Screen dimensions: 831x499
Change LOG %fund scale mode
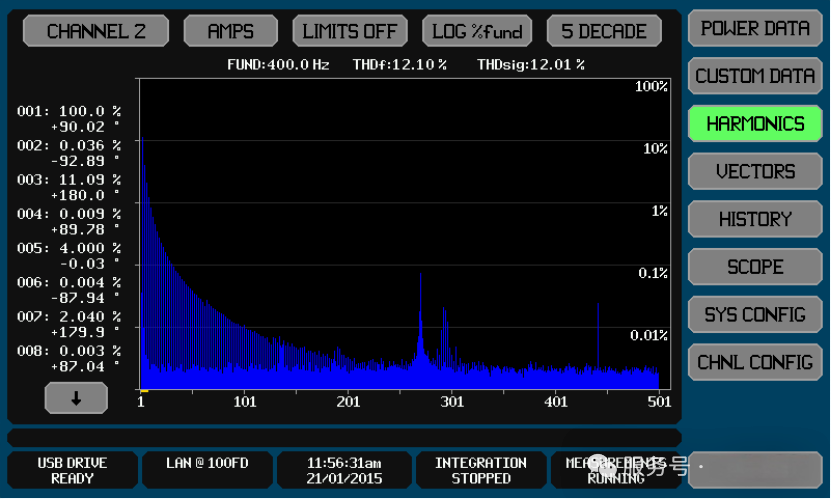[477, 31]
